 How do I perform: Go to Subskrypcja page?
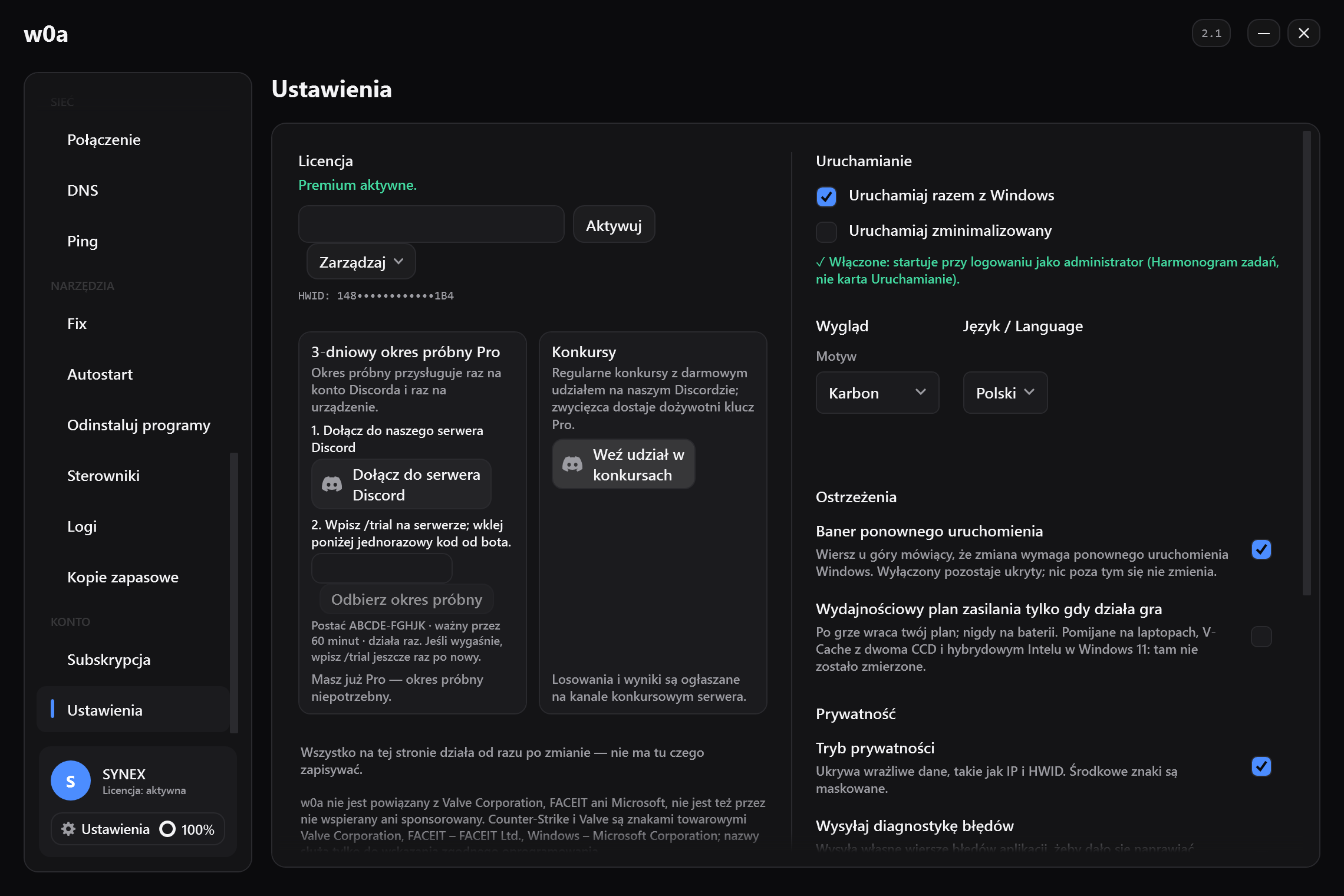133,660
